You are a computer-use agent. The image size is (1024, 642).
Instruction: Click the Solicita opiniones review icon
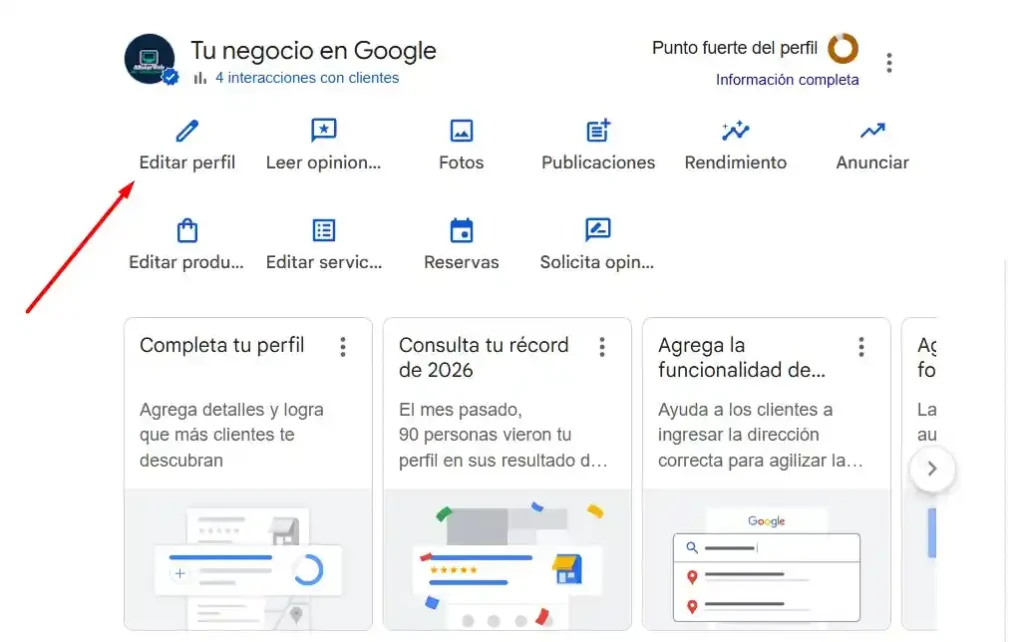point(598,229)
